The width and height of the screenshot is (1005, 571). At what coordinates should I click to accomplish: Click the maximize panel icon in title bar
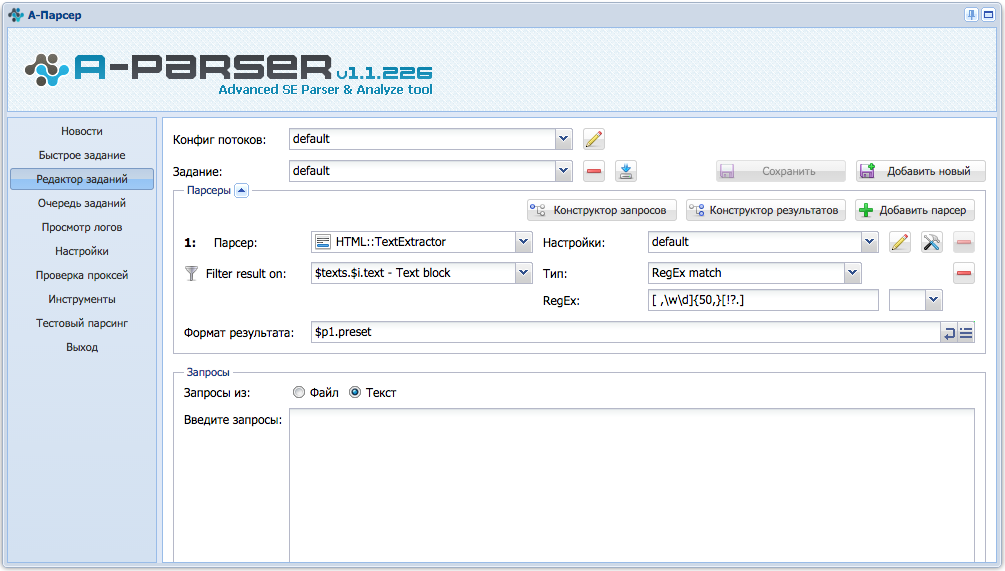click(x=988, y=15)
